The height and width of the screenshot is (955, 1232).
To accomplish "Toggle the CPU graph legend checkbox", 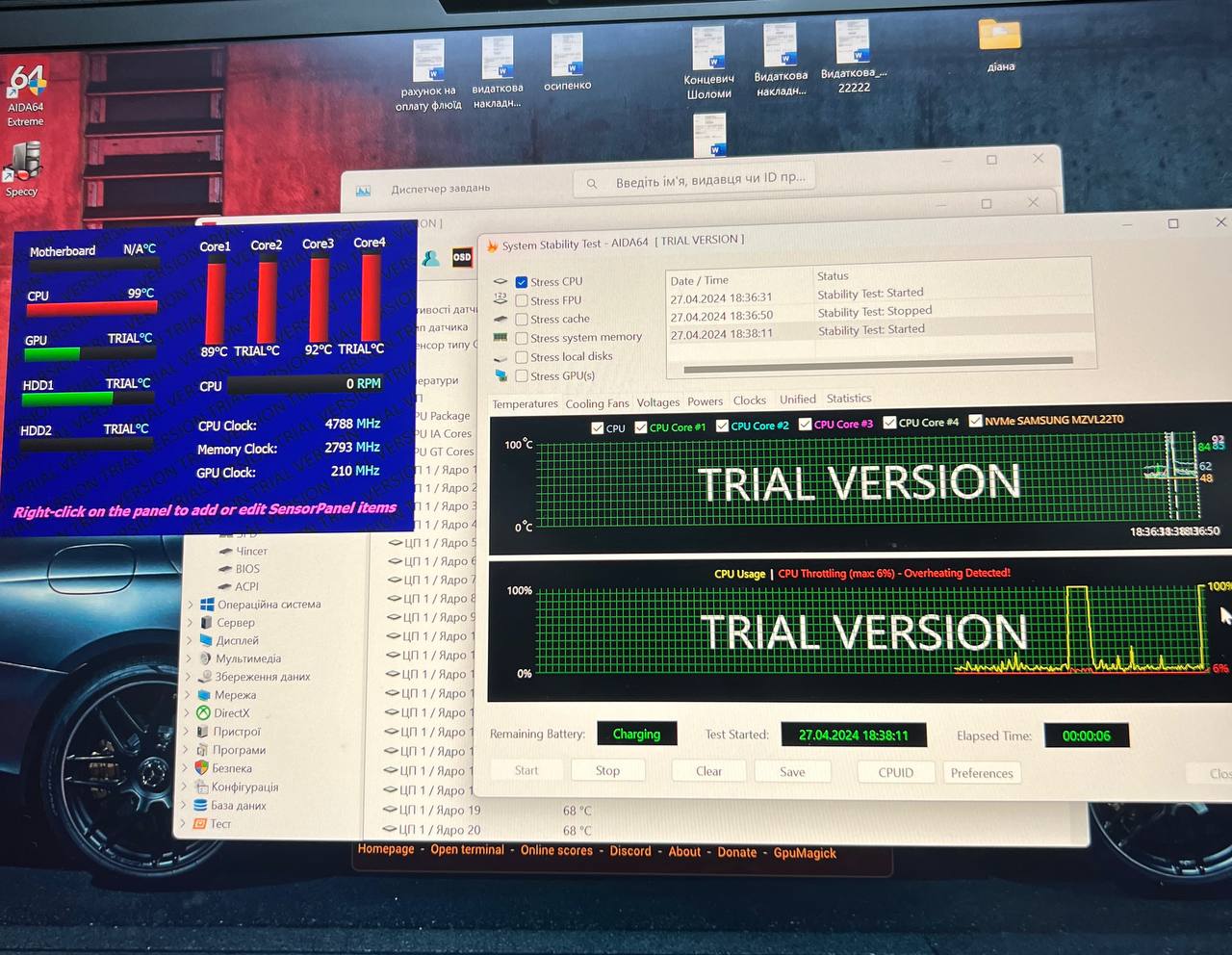I will pyautogui.click(x=598, y=427).
